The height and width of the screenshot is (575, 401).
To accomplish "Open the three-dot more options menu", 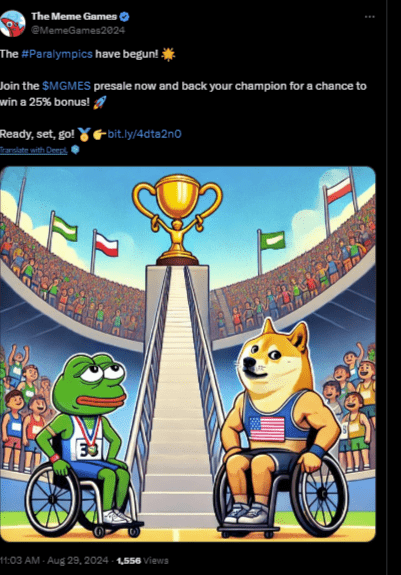I will pos(369,17).
